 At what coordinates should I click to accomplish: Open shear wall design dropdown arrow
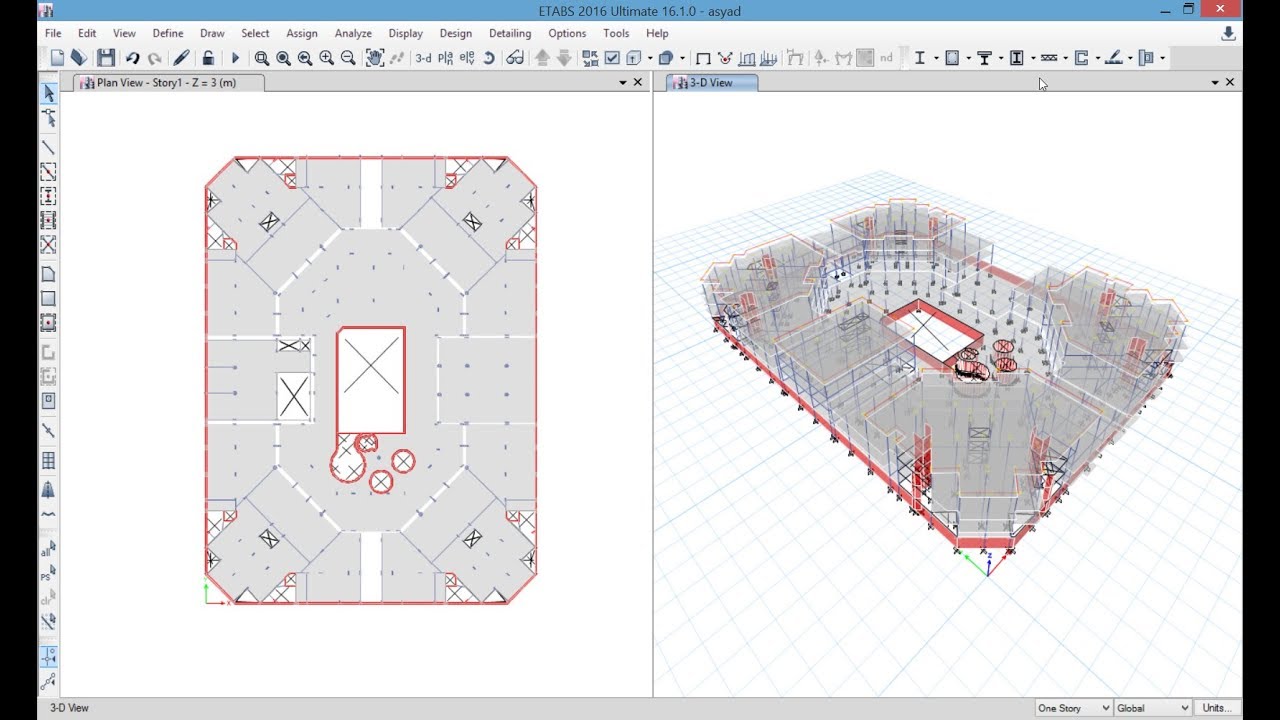tap(1097, 58)
